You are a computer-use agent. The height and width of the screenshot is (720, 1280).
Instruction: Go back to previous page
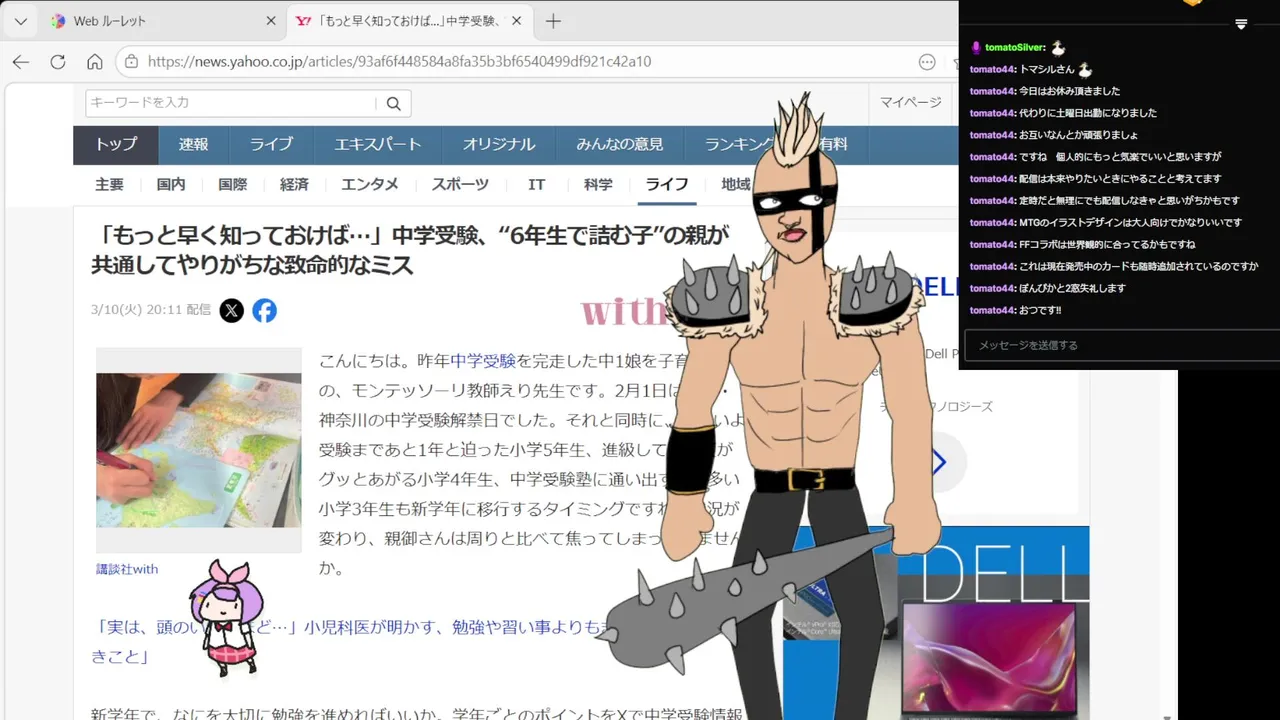[x=21, y=61]
